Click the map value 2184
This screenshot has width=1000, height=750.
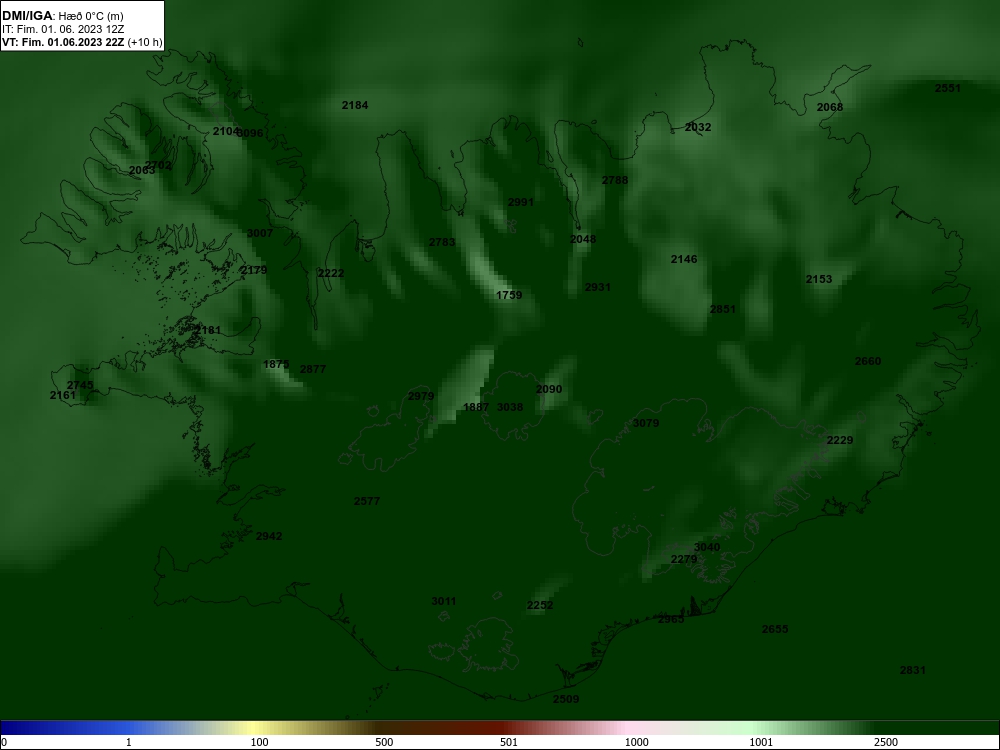point(355,105)
